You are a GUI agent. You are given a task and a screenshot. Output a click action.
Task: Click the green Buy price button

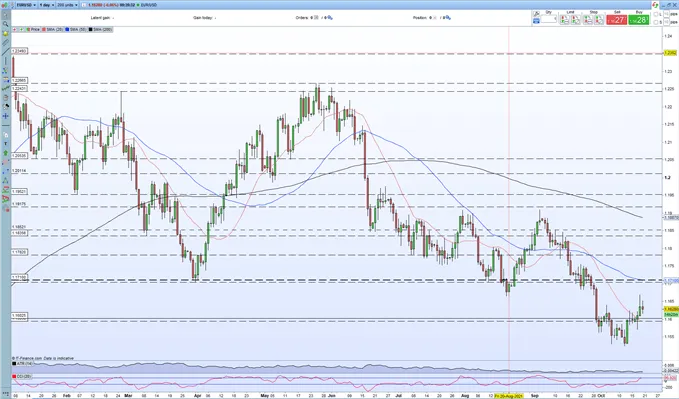pyautogui.click(x=639, y=19)
